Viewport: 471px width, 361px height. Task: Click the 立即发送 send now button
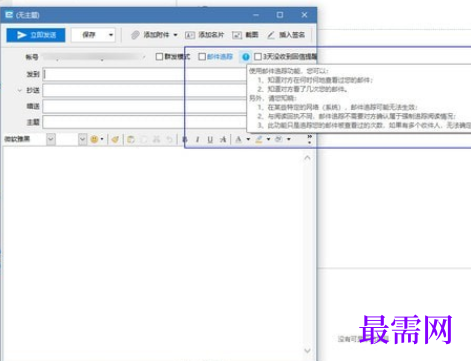point(36,35)
